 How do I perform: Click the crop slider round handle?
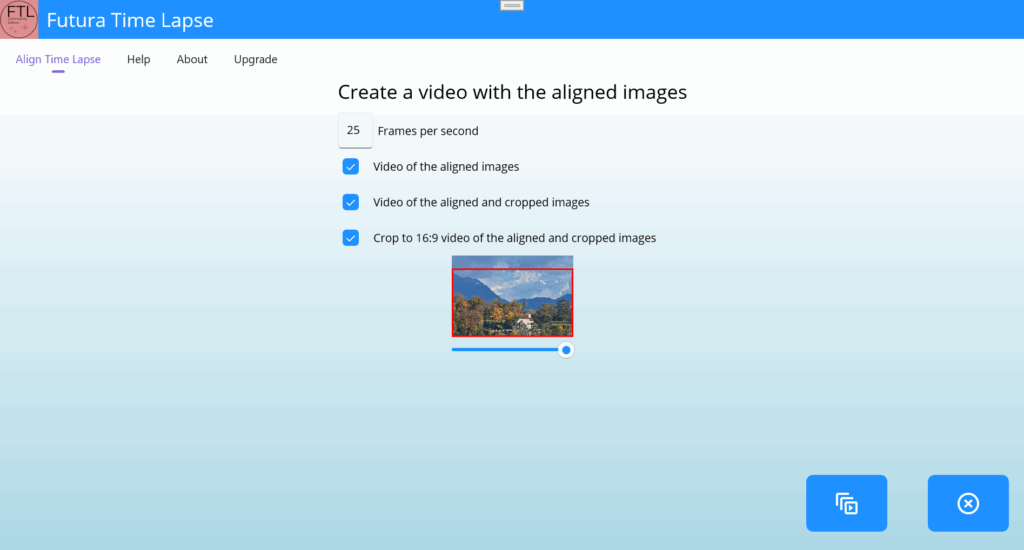pyautogui.click(x=566, y=350)
